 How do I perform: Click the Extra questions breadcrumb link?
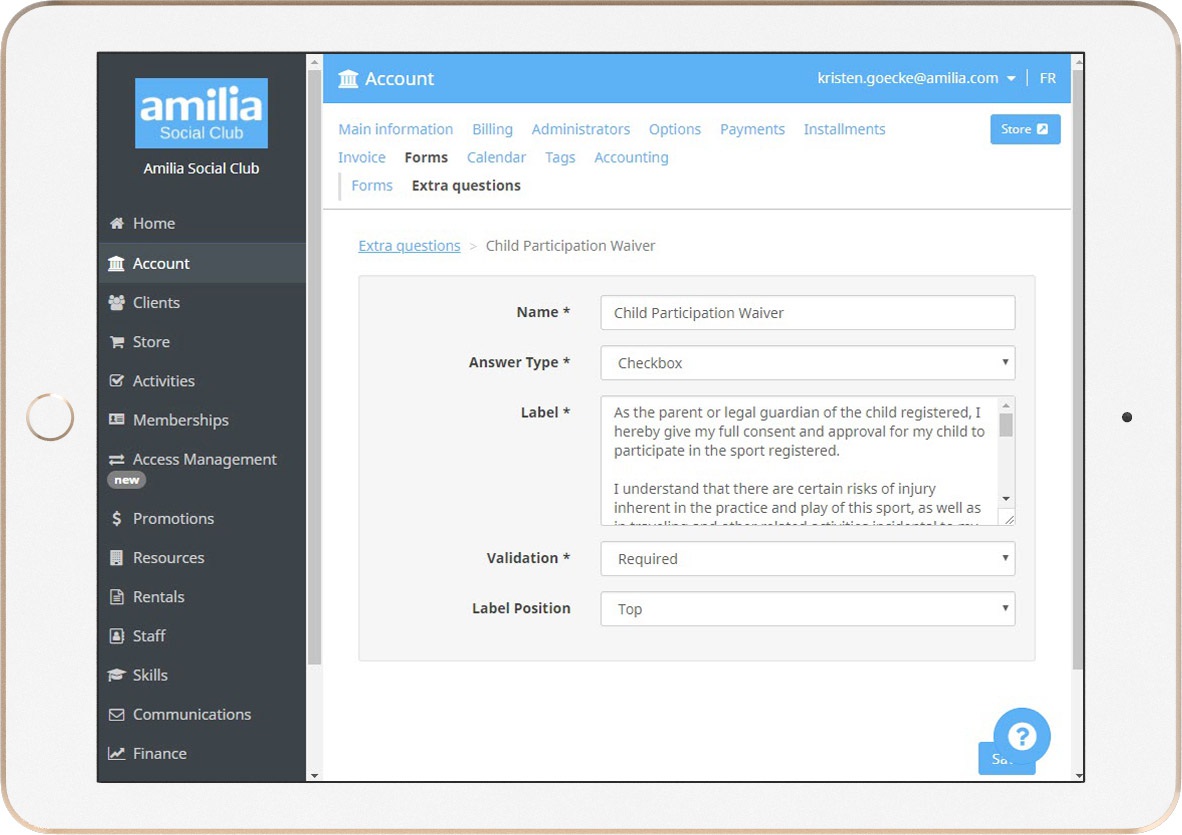(409, 246)
